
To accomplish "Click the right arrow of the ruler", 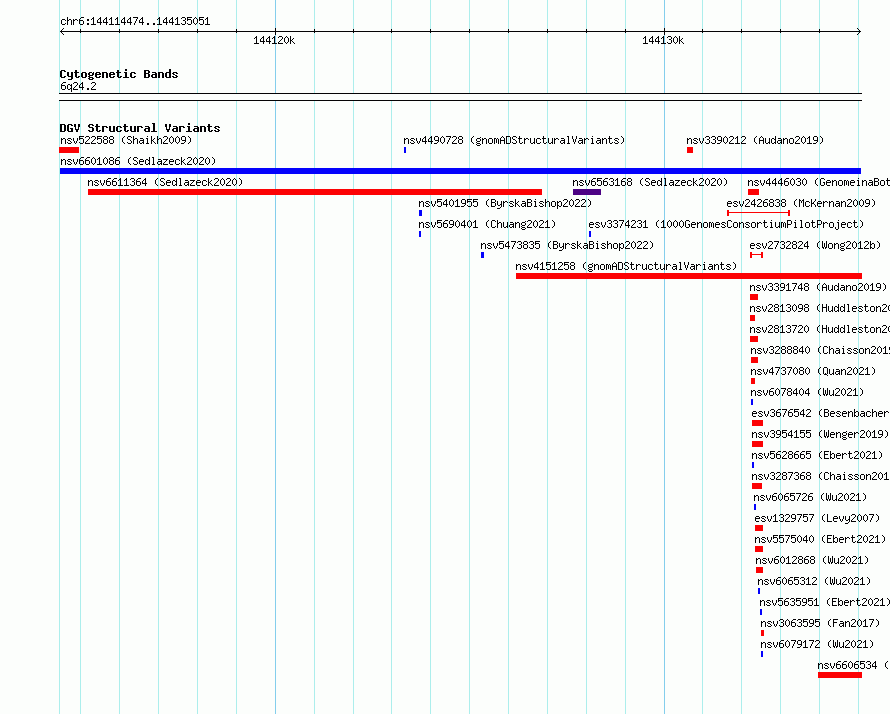I will (x=859, y=32).
